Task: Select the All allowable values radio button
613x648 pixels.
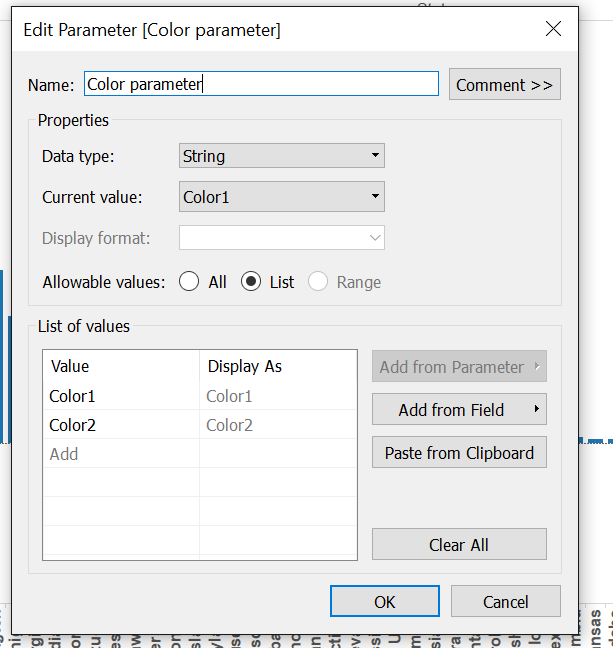Action: point(189,282)
